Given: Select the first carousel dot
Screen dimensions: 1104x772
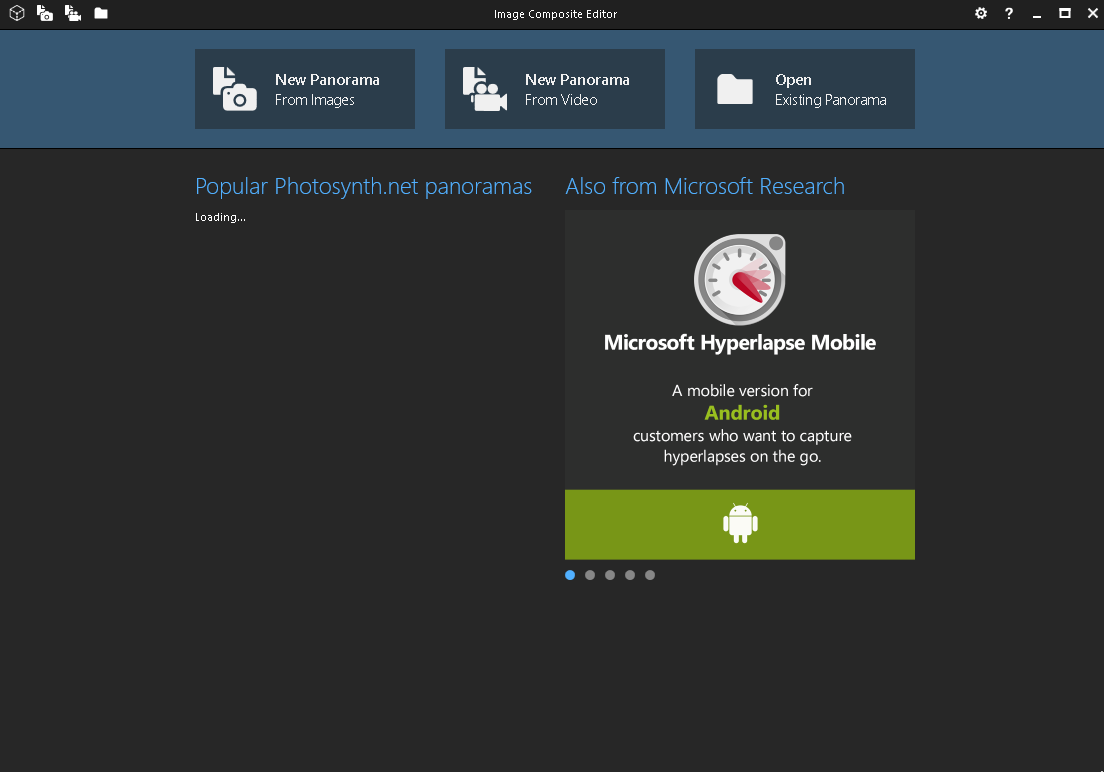Looking at the screenshot, I should point(570,575).
